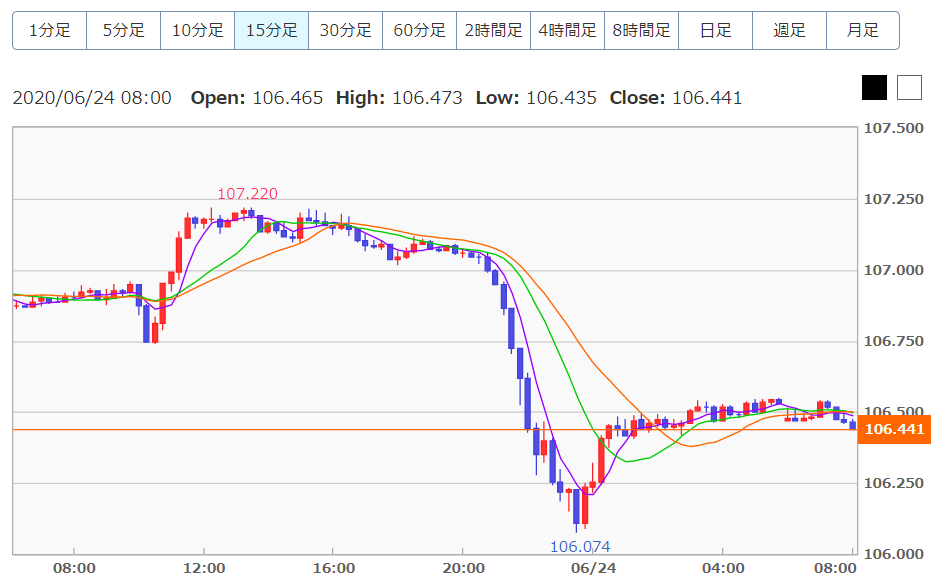
Task: Click the 106.074 low price marker
Action: (580, 547)
